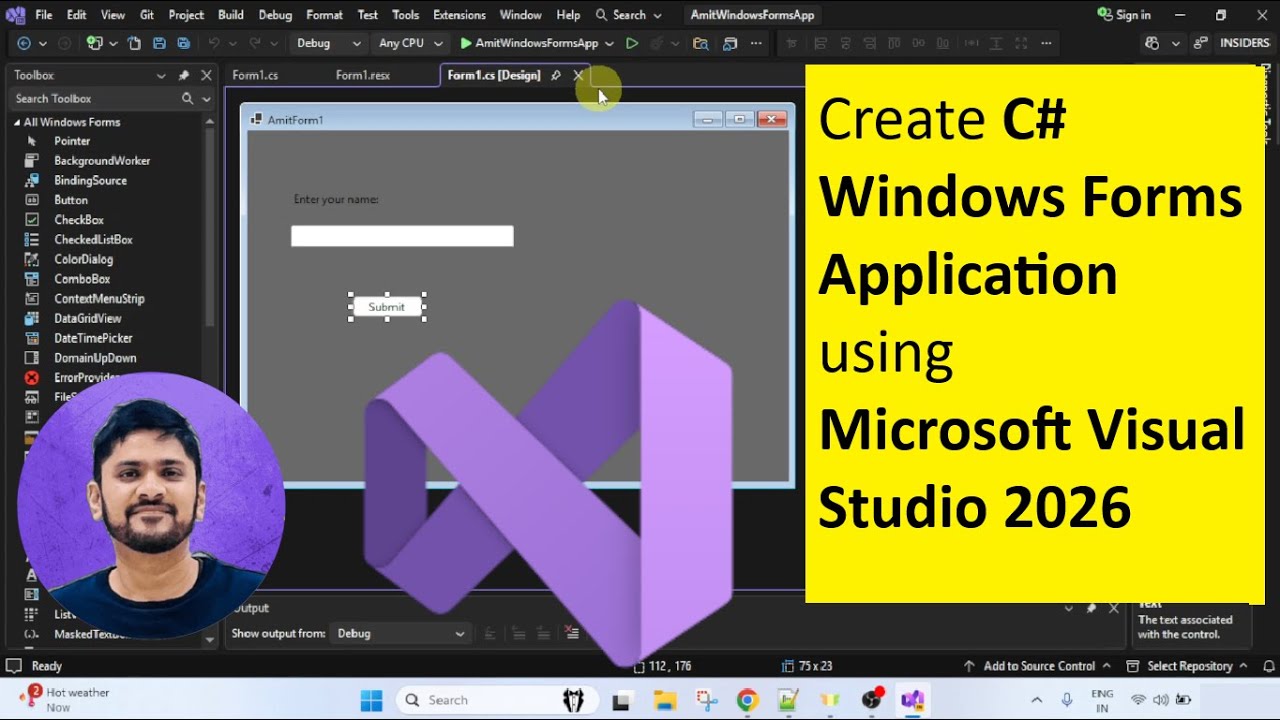Click the name text box on form
This screenshot has width=1280, height=720.
[x=402, y=236]
